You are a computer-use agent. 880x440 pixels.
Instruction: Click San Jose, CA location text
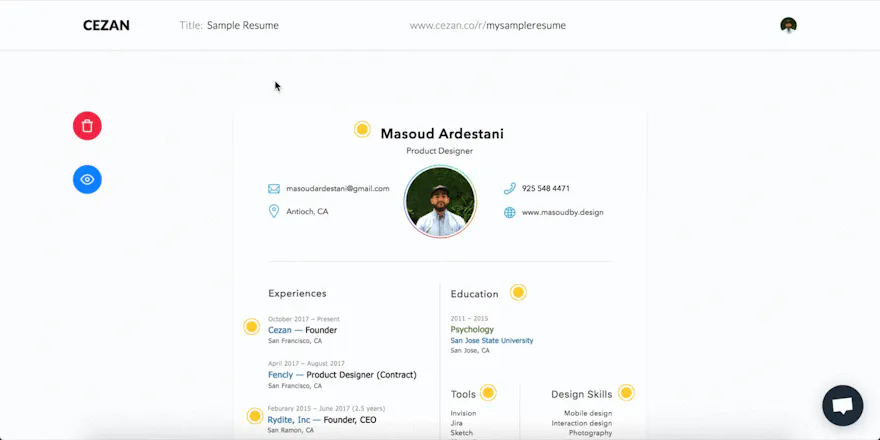click(470, 350)
